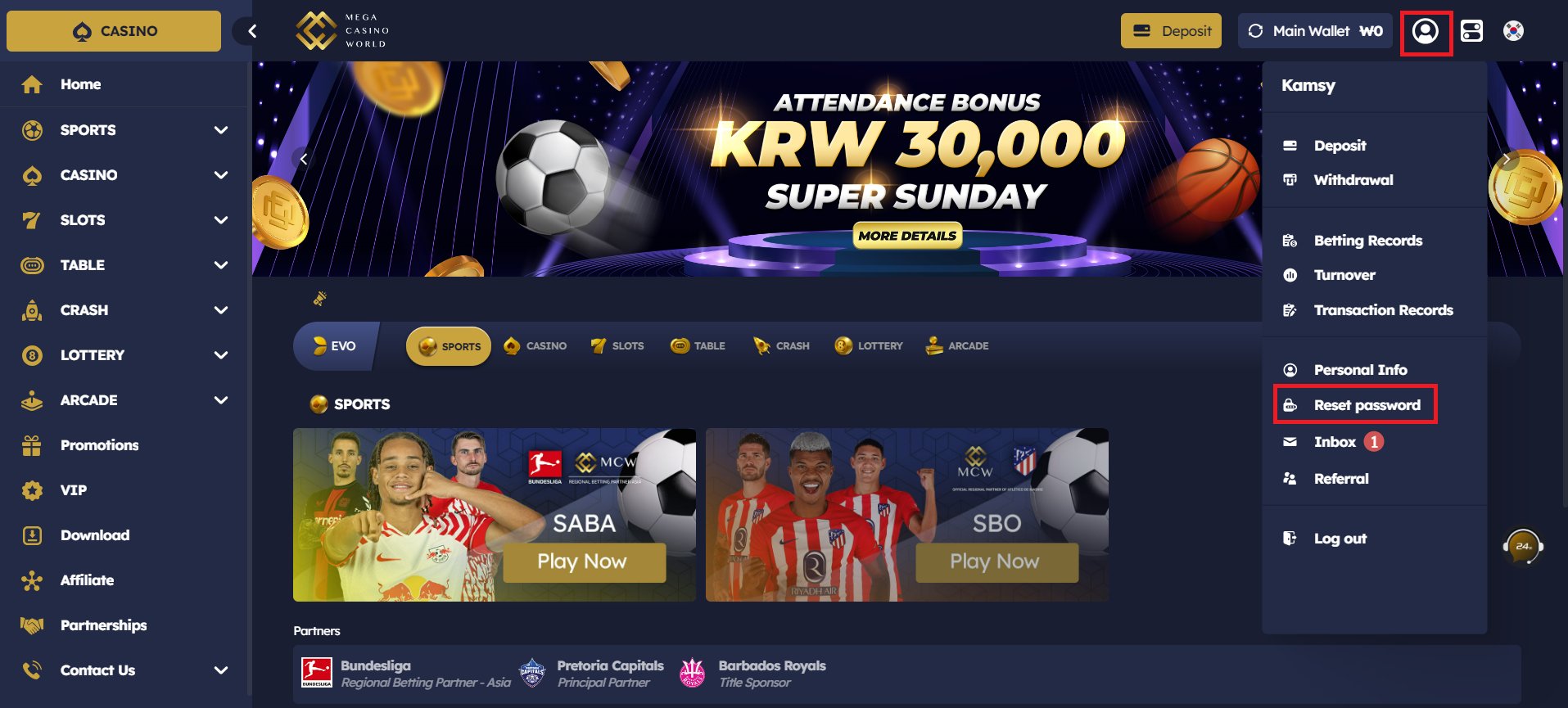The width and height of the screenshot is (1568, 708).
Task: Expand the SLOTS sidebar section
Action: (221, 220)
